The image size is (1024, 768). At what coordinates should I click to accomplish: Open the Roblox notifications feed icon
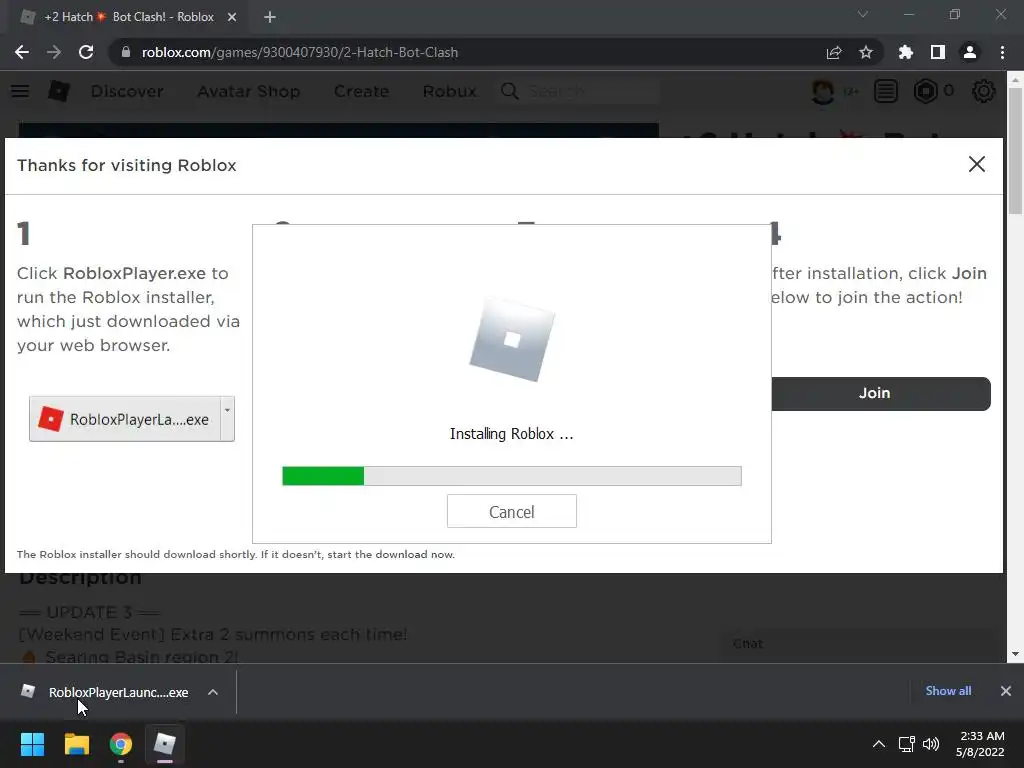tap(886, 91)
